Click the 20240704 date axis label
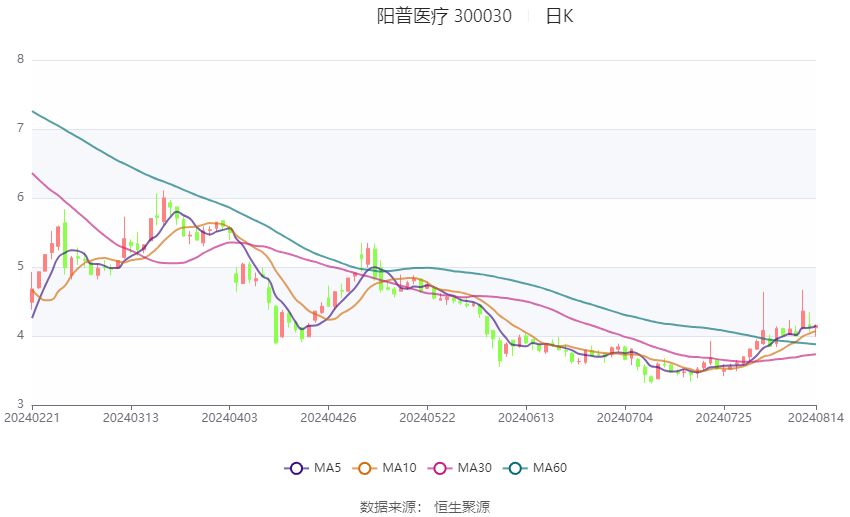 (625, 418)
